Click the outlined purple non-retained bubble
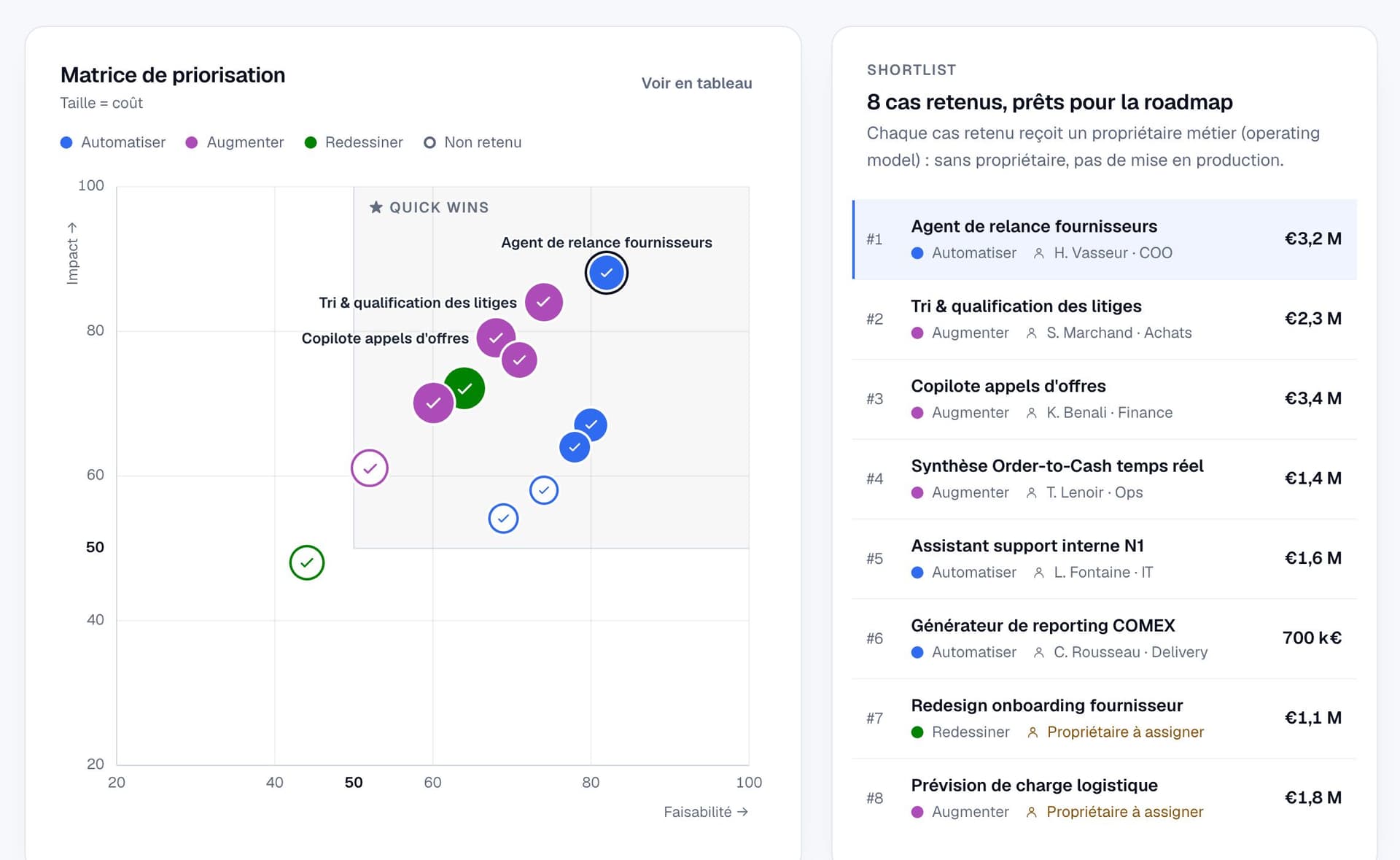The width and height of the screenshot is (1400, 860). click(x=370, y=468)
